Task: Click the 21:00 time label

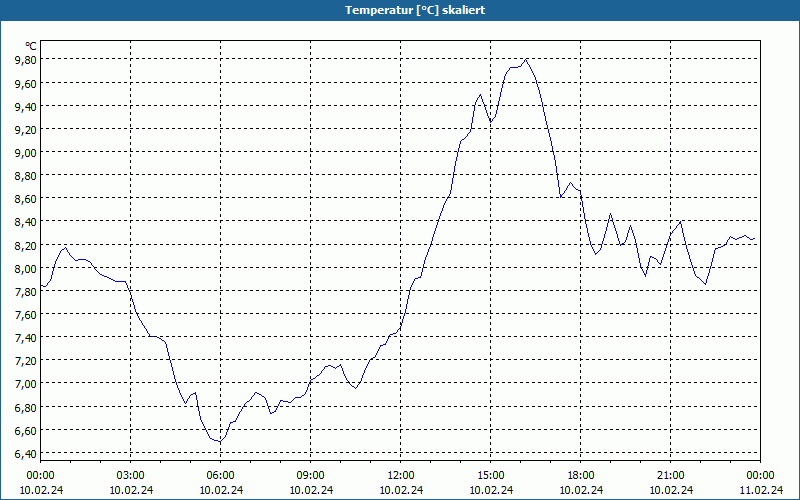Action: click(x=671, y=476)
